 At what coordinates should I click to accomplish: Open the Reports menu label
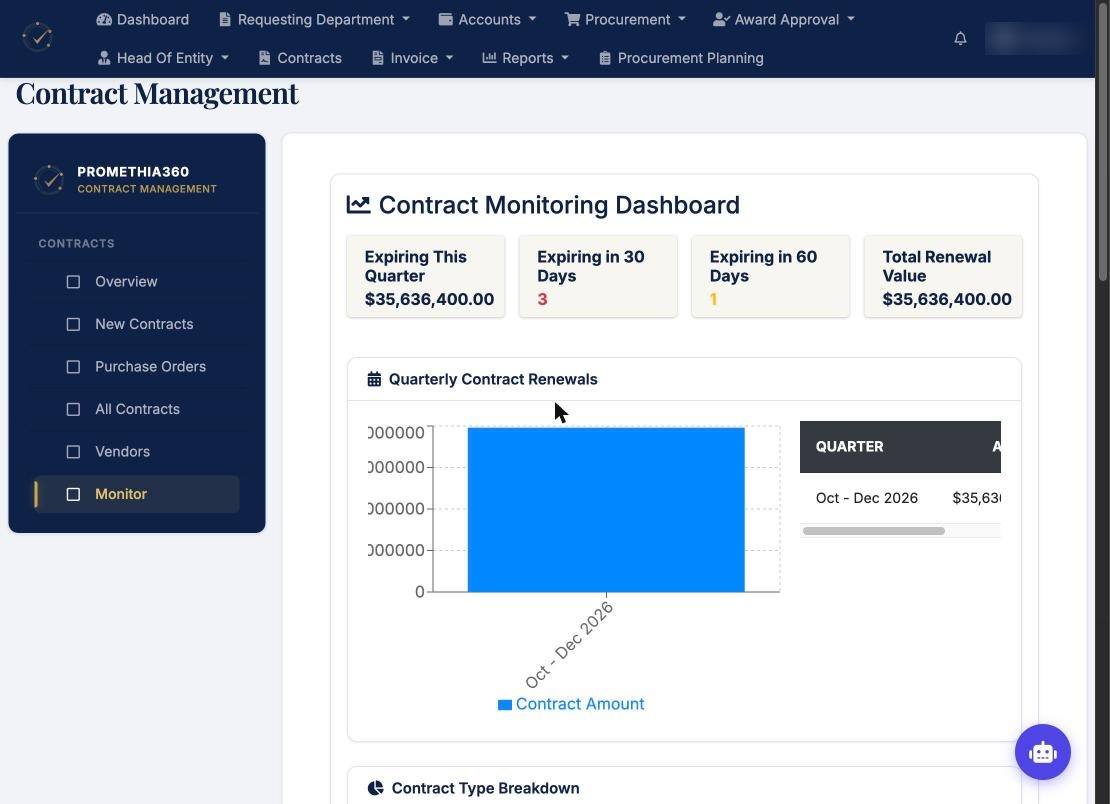[527, 58]
